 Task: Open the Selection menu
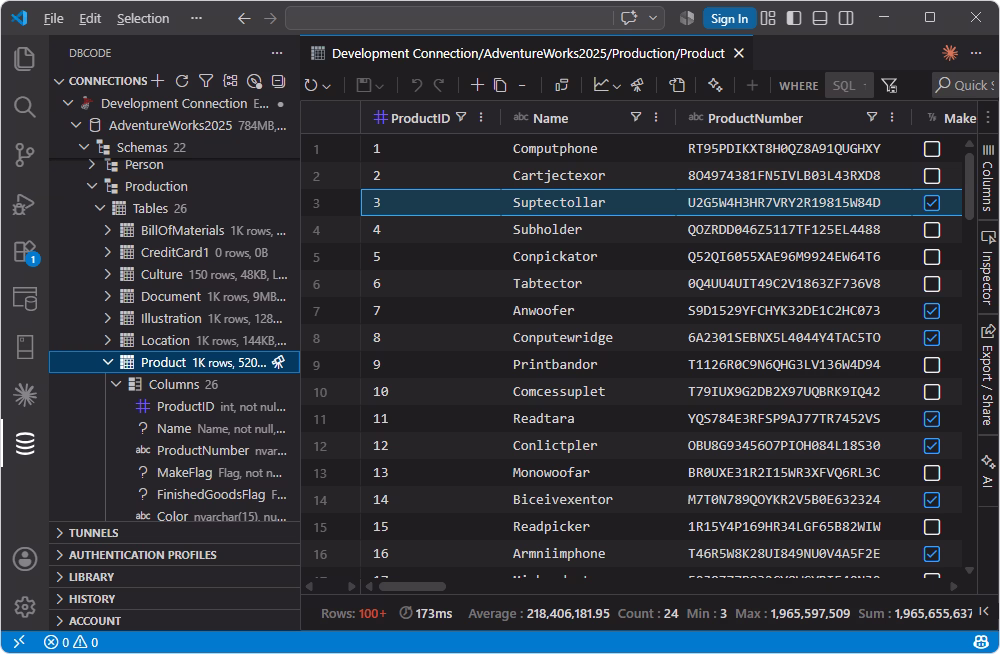tap(143, 19)
